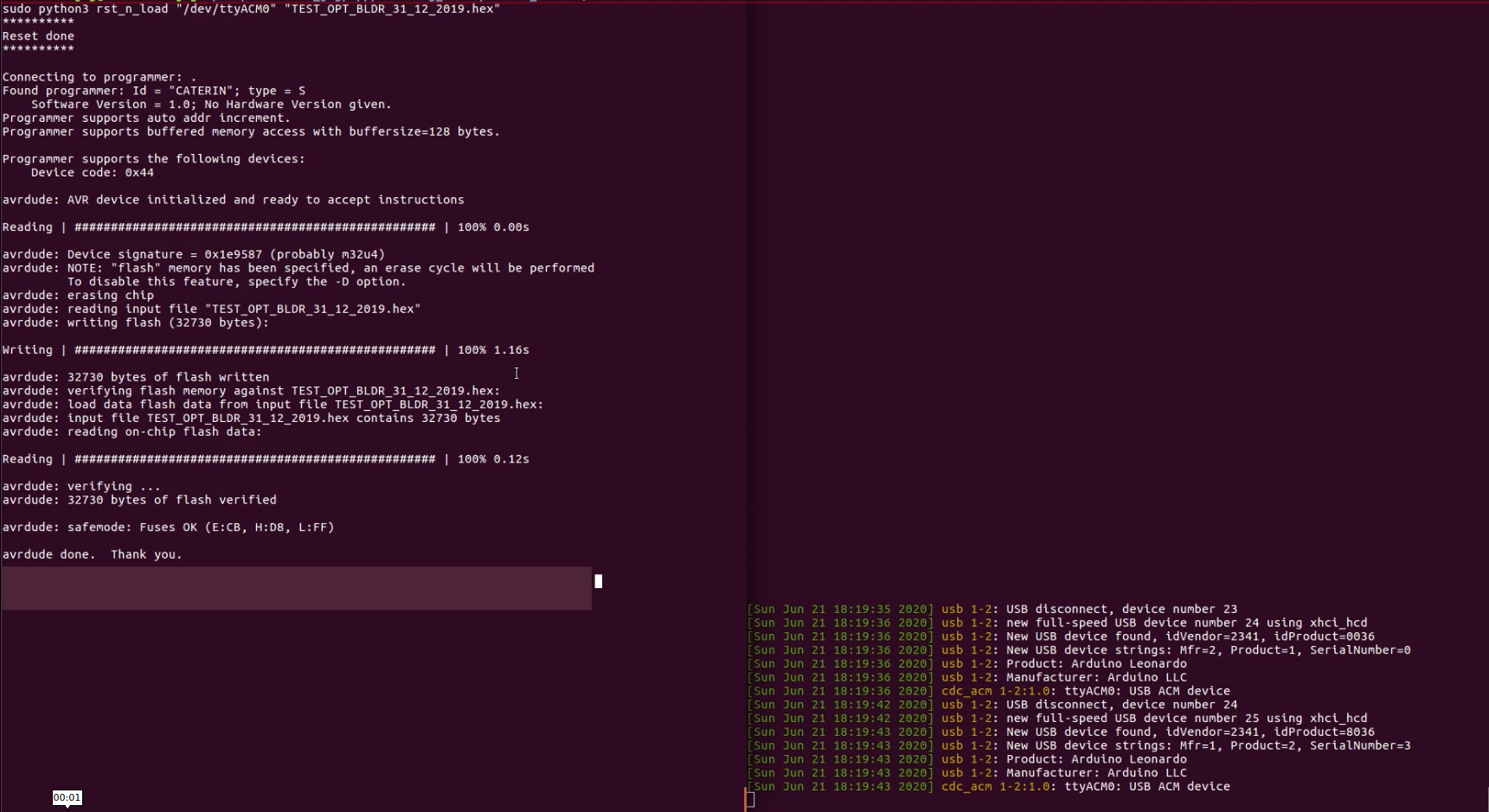Image resolution: width=1489 pixels, height=812 pixels.
Task: Click the 18:19:43 "Manufacturer: Arduino LLC" line
Action: [x=967, y=773]
